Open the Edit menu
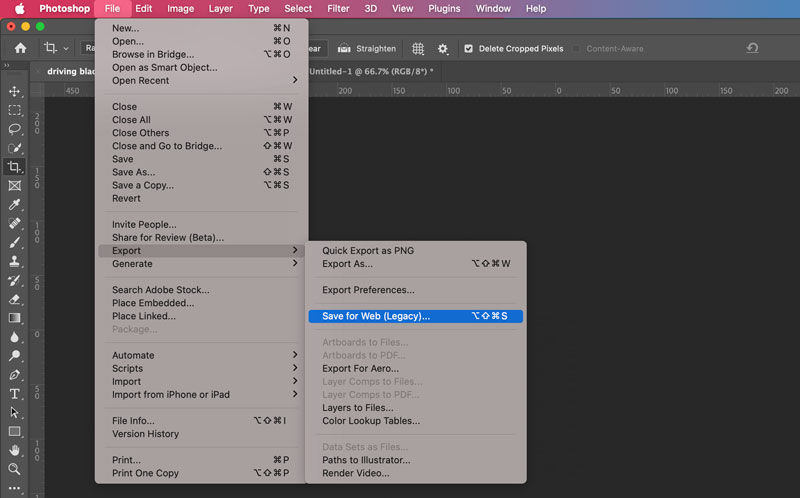 click(x=143, y=9)
